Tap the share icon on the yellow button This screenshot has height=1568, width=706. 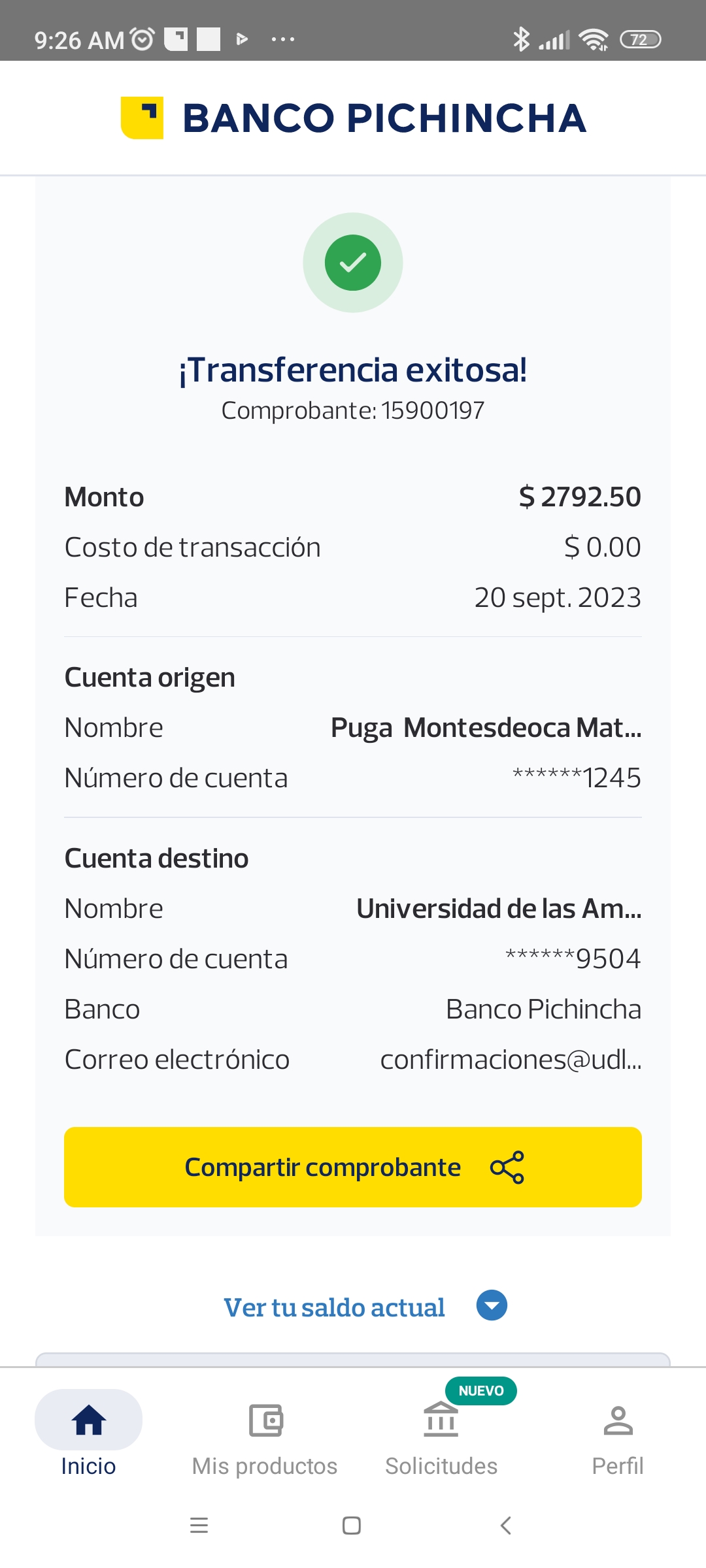coord(507,1168)
